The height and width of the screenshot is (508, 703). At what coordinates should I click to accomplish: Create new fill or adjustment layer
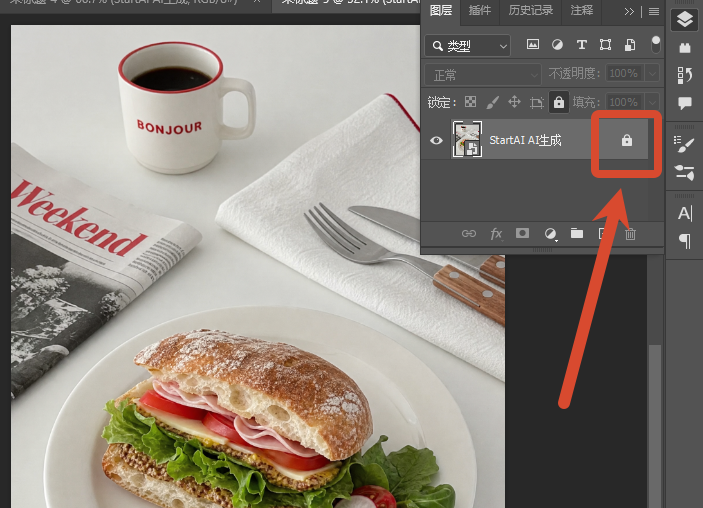551,234
